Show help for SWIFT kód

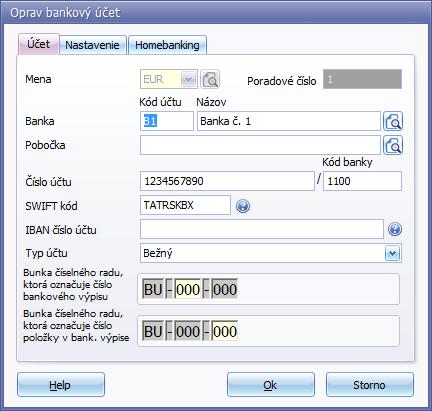[243, 206]
